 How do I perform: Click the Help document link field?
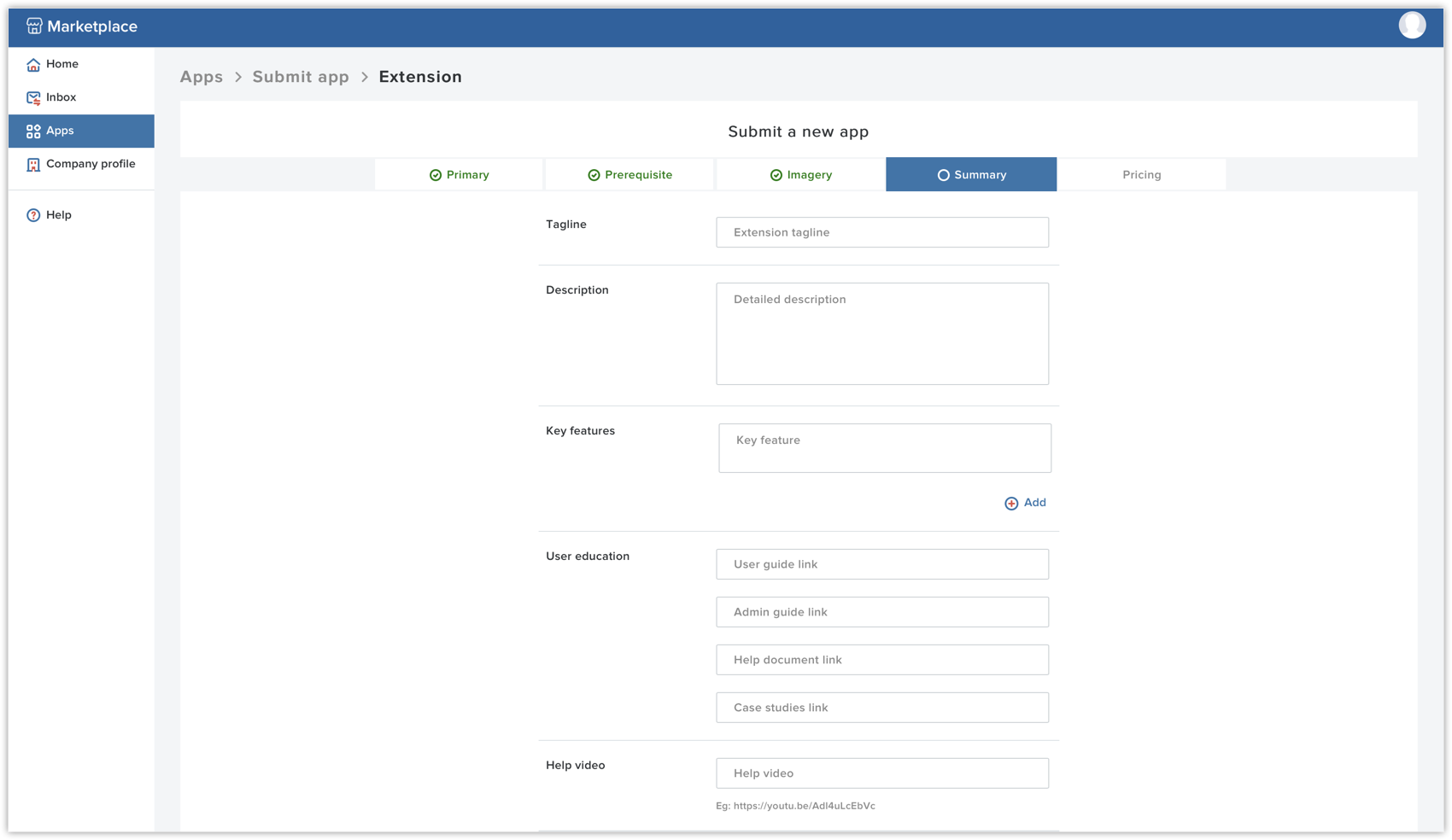pos(882,660)
